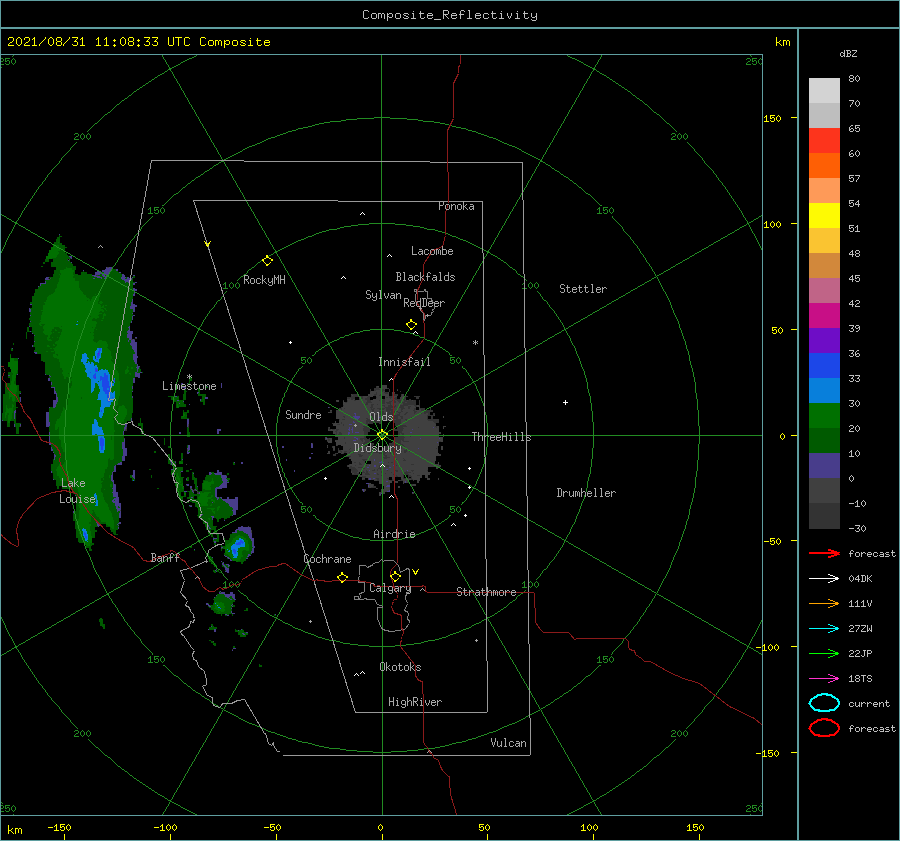
Task: Click the dBZ legend heading
Action: [848, 53]
